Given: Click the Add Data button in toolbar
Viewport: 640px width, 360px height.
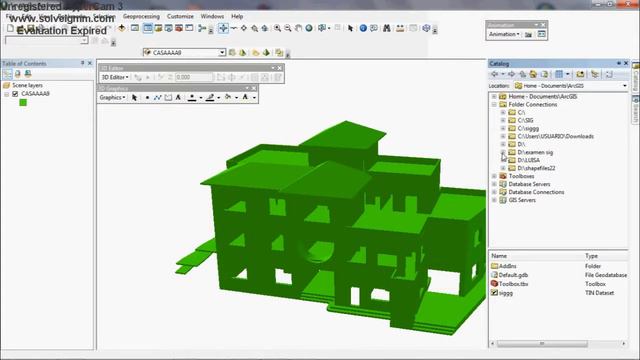Looking at the screenshot, I should pos(122,28).
